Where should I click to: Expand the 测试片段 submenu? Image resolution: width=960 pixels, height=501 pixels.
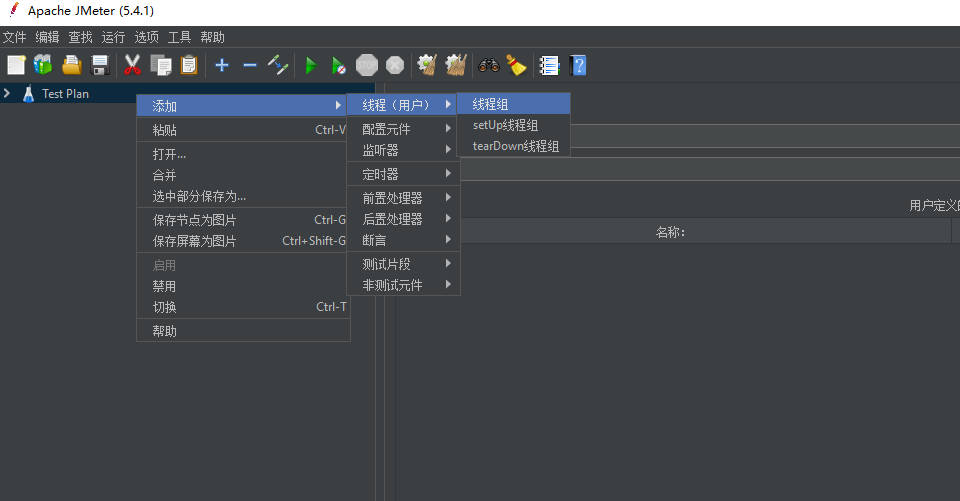pyautogui.click(x=403, y=264)
